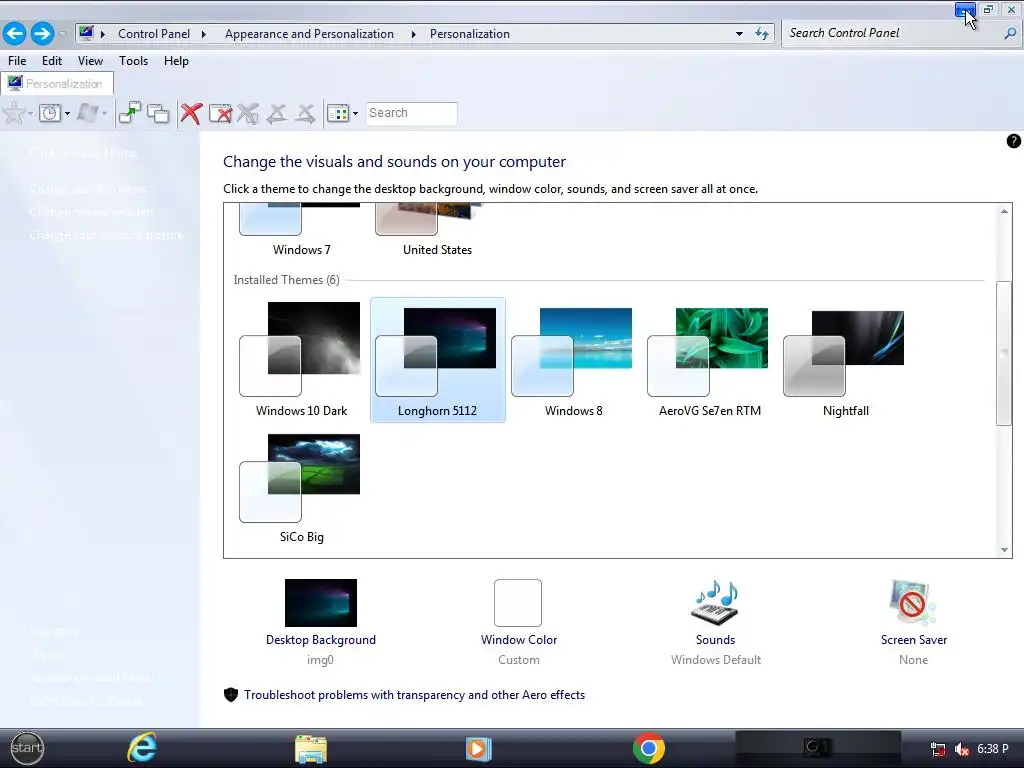Go forward with the blue Forward arrow
1024x768 pixels.
[42, 33]
